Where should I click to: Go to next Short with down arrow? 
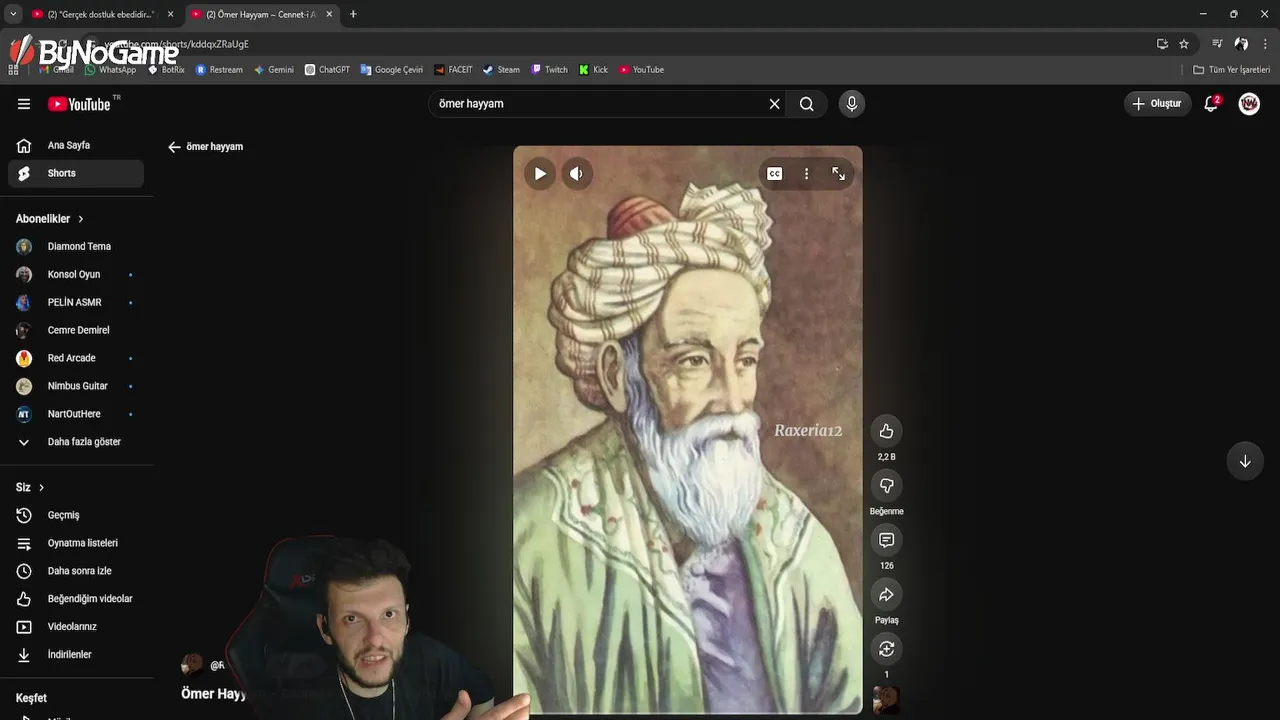coord(1245,461)
